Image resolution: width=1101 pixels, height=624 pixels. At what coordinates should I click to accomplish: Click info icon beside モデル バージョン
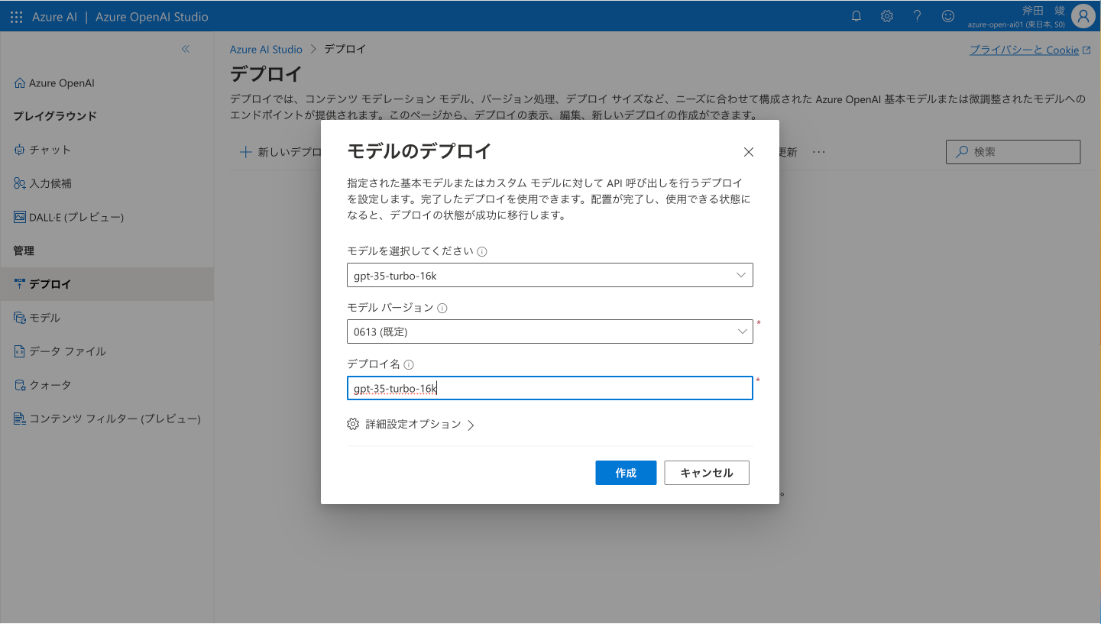click(x=442, y=307)
